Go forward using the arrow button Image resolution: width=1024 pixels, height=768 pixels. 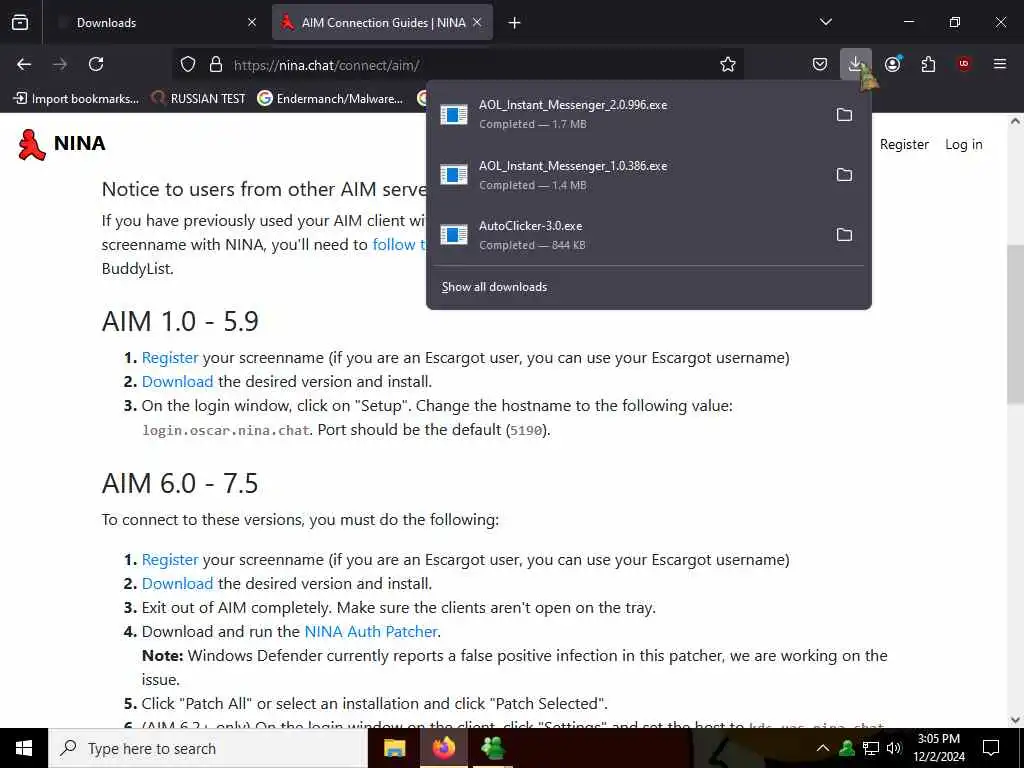59,64
